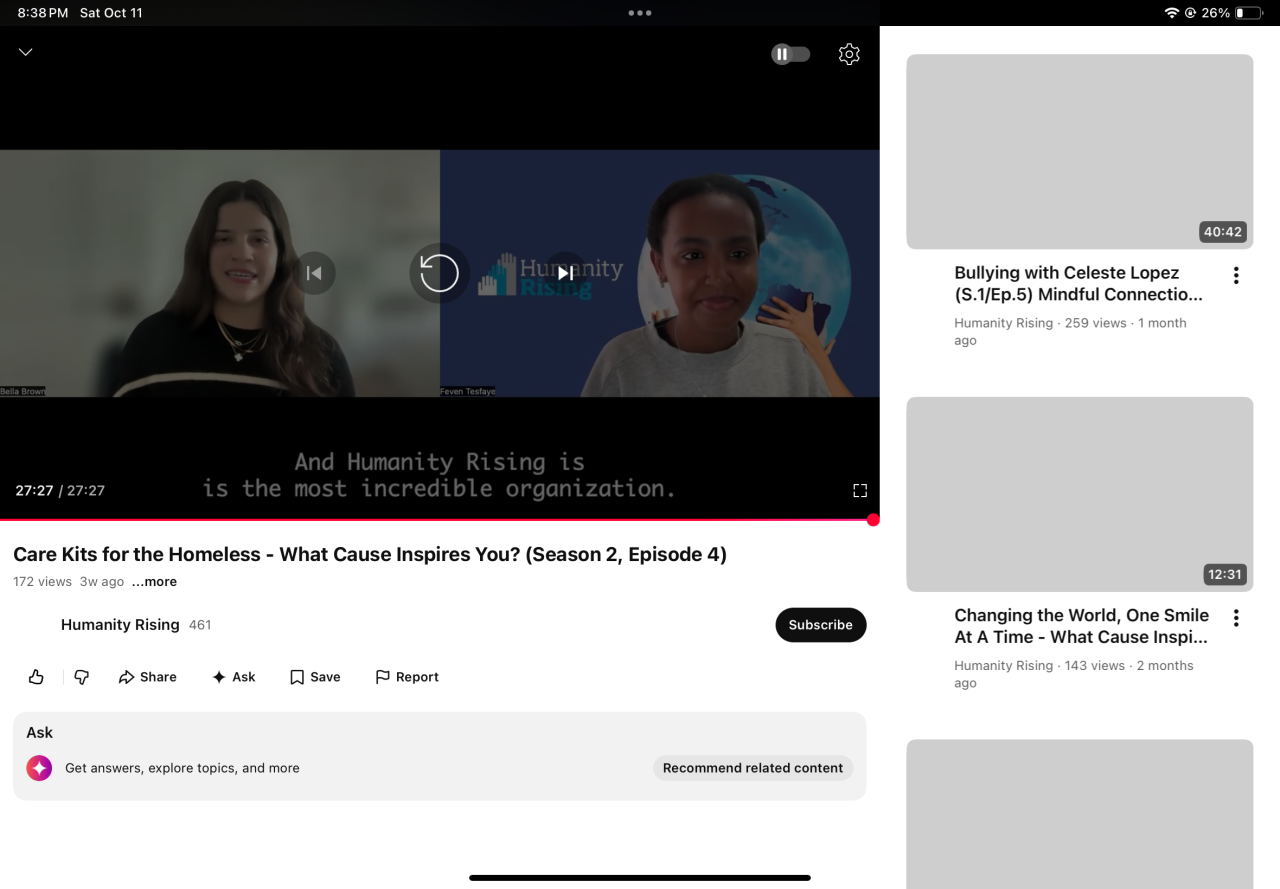Click the video title Care Kits for the Homeless
This screenshot has width=1280, height=889.
pyautogui.click(x=370, y=554)
